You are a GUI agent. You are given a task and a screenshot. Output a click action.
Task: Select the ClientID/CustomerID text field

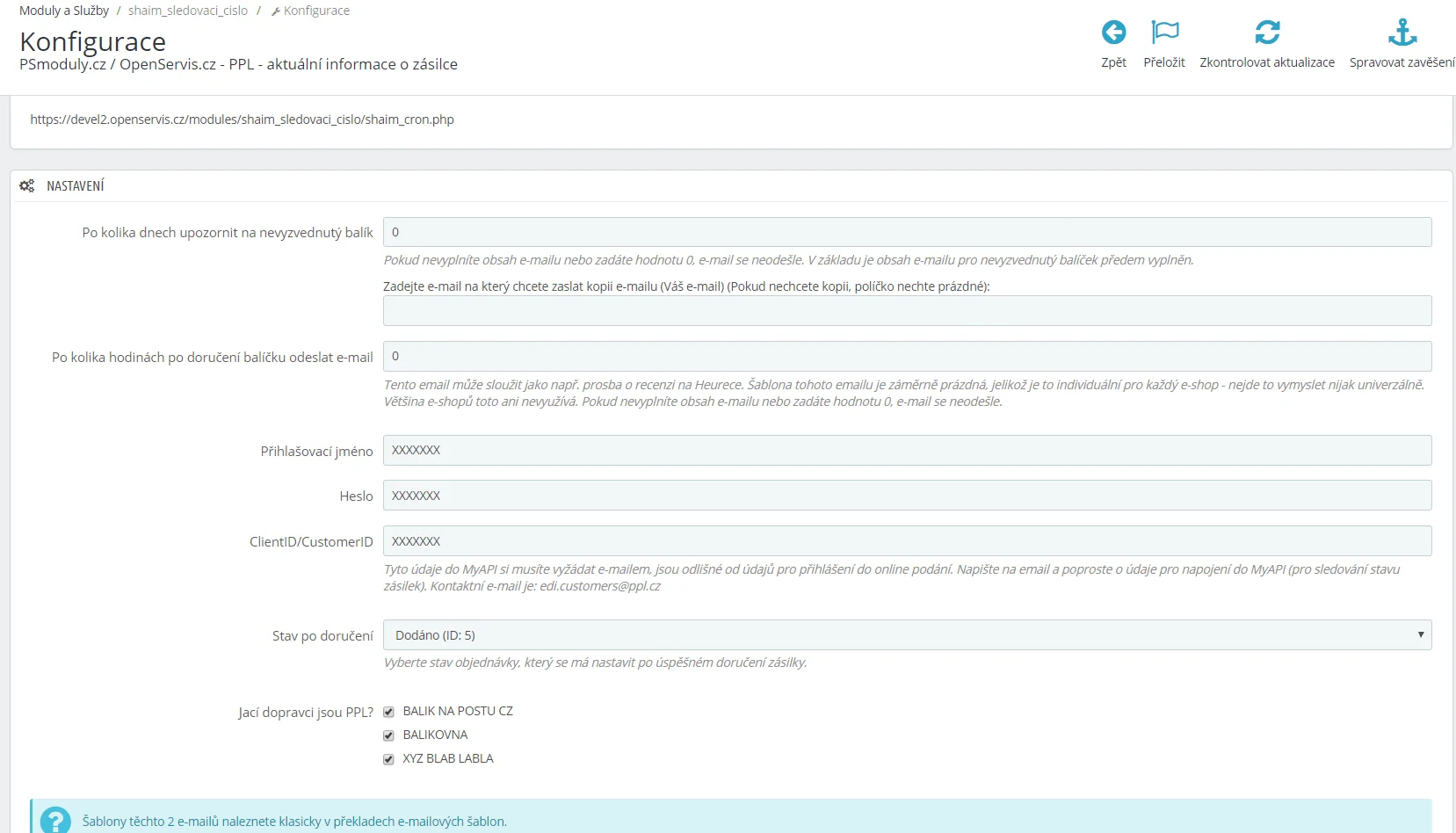click(906, 541)
